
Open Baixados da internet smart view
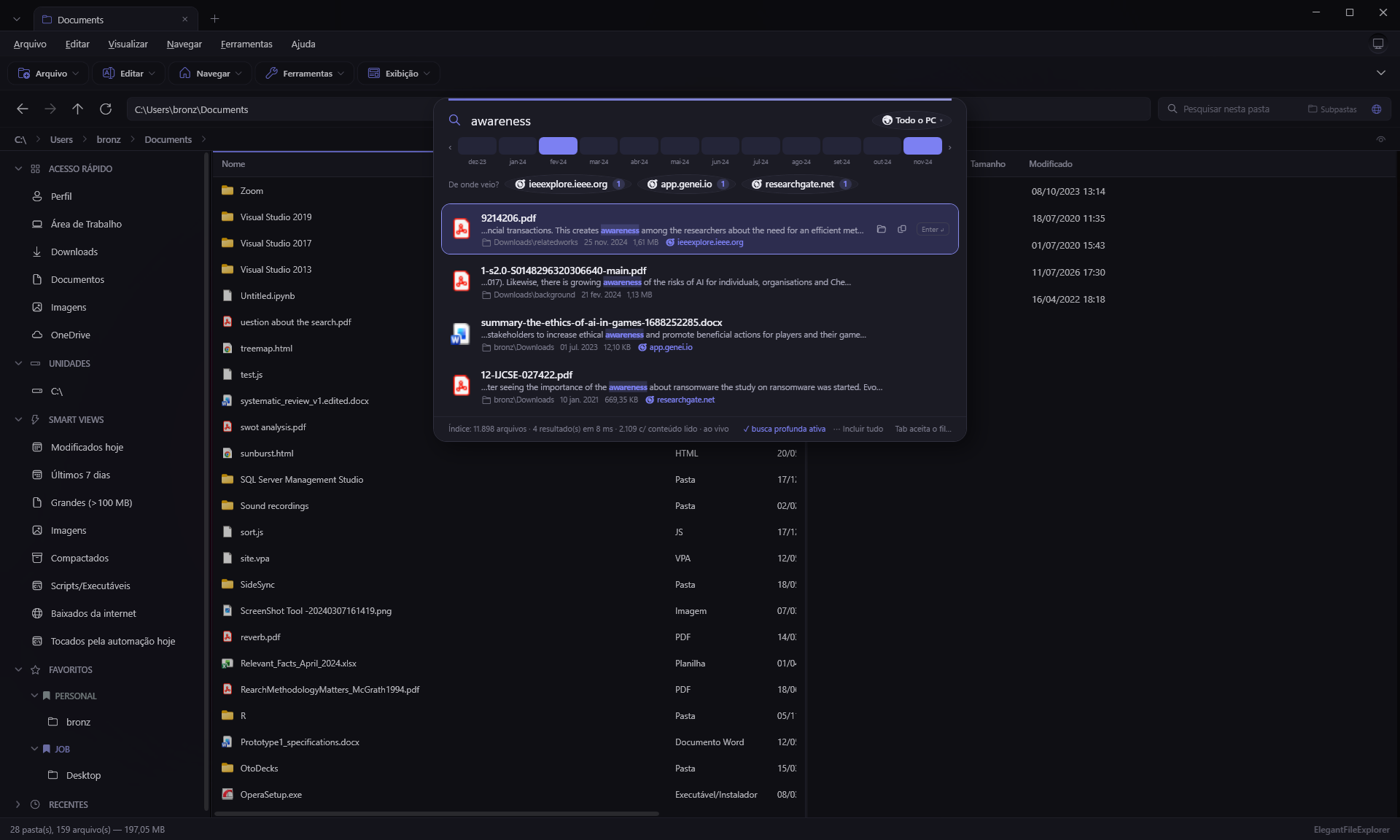pos(93,613)
